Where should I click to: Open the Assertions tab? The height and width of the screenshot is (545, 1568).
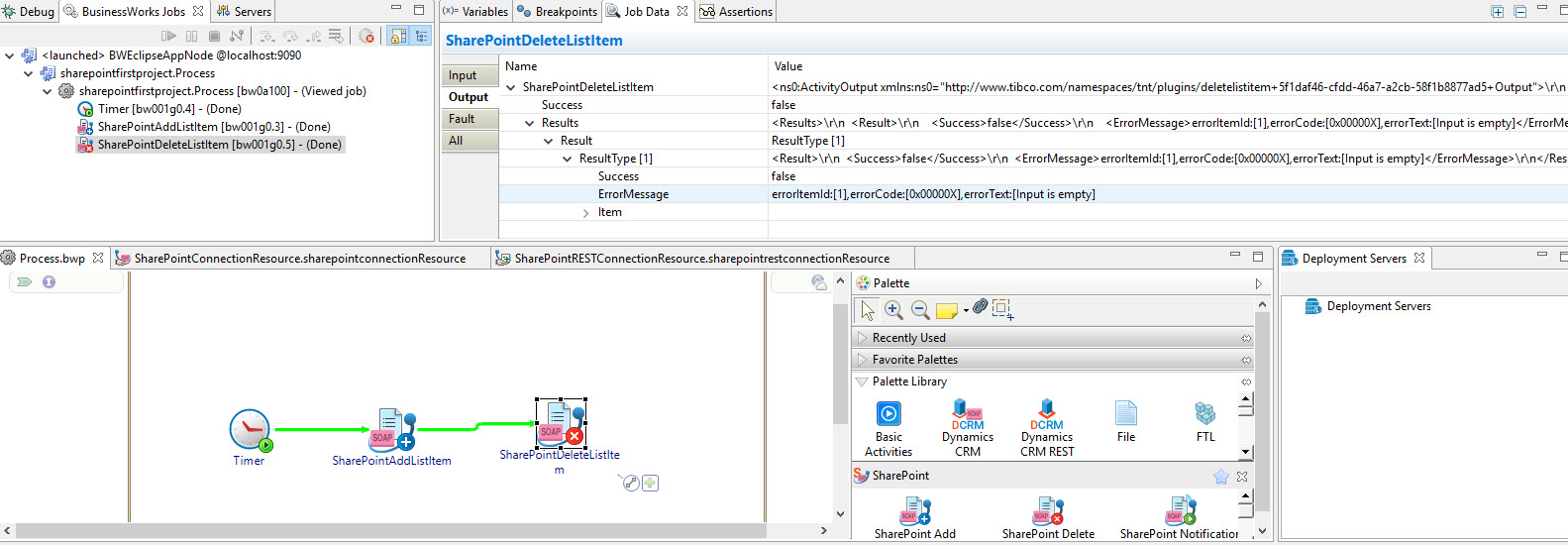click(736, 12)
